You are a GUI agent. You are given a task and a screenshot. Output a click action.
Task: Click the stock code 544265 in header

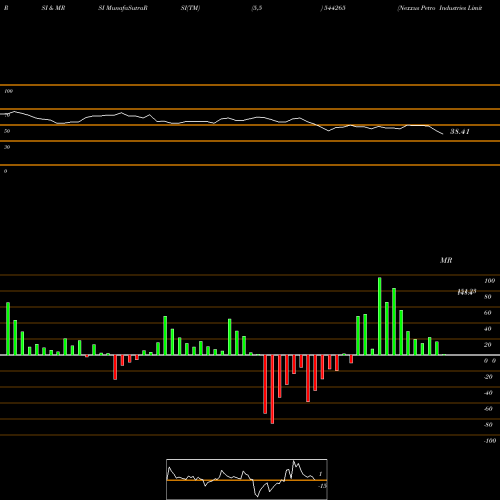coord(334,8)
